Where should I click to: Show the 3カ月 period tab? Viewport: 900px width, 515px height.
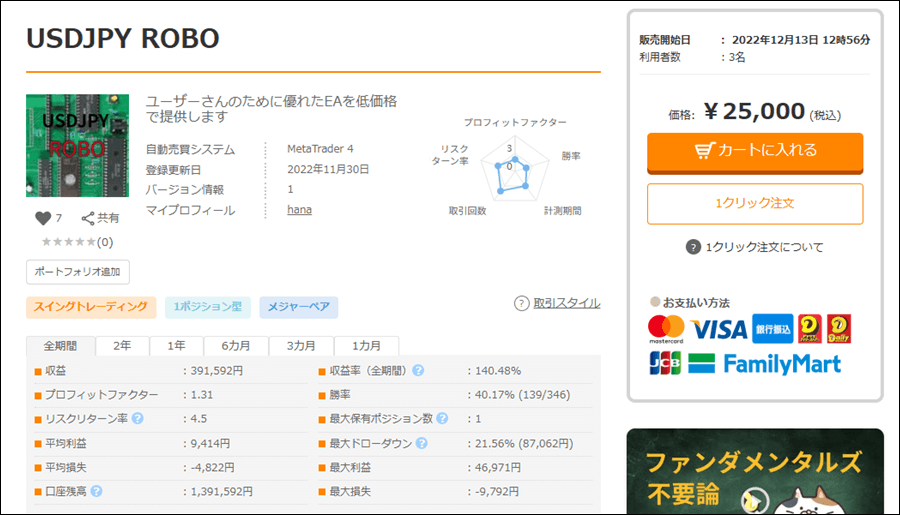point(302,346)
